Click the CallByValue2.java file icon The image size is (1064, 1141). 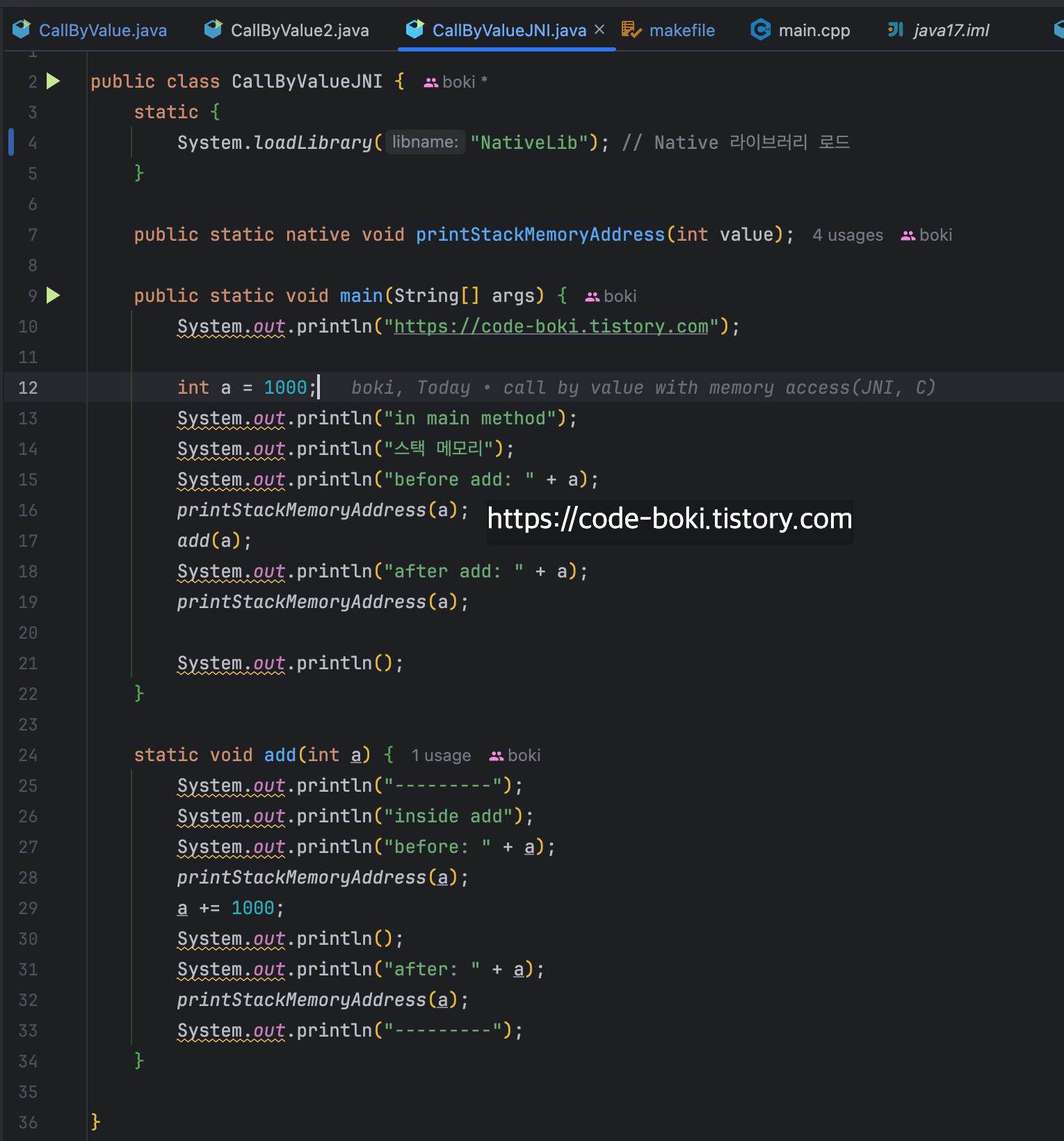[213, 29]
